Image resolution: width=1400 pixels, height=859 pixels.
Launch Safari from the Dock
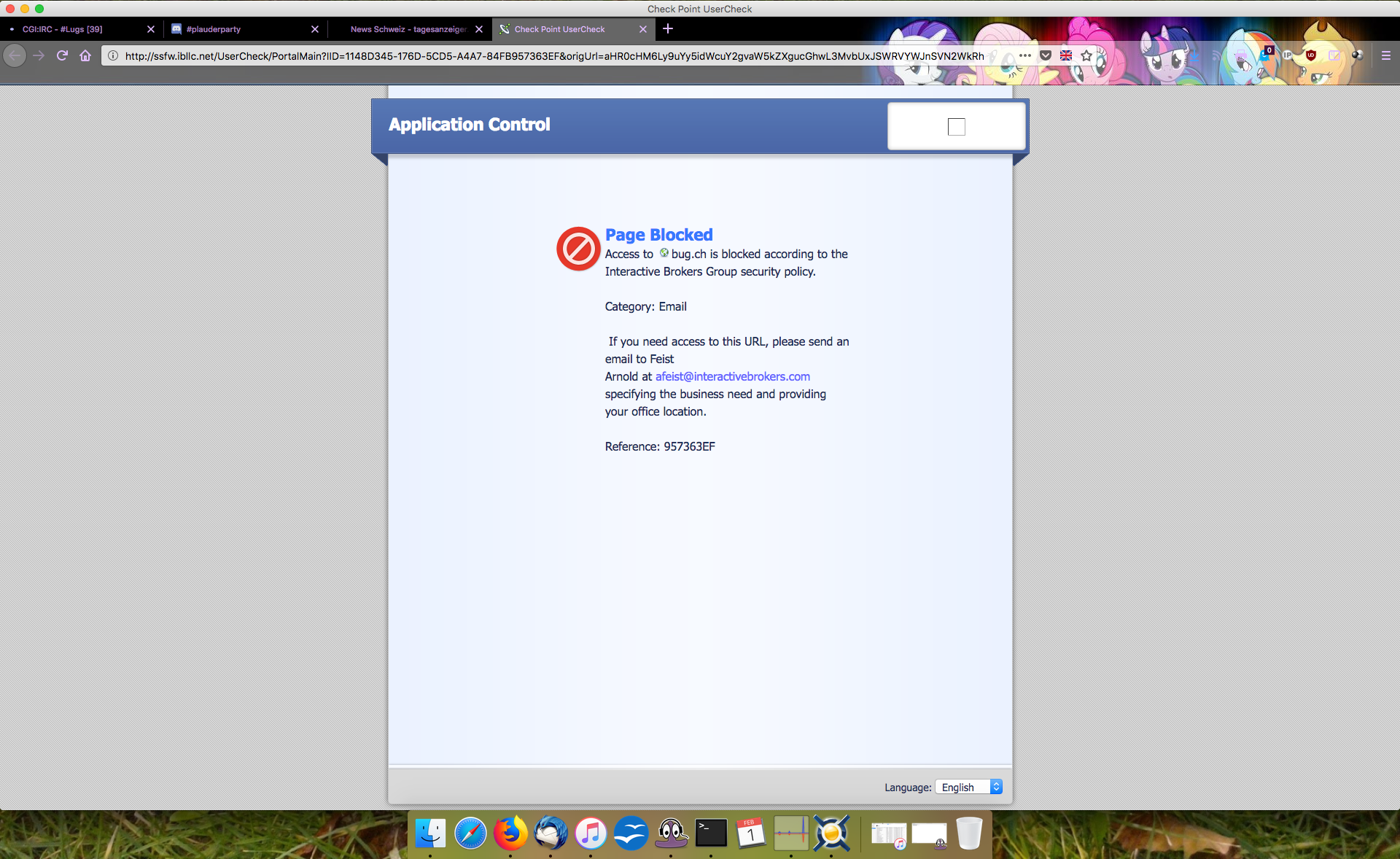pos(470,833)
